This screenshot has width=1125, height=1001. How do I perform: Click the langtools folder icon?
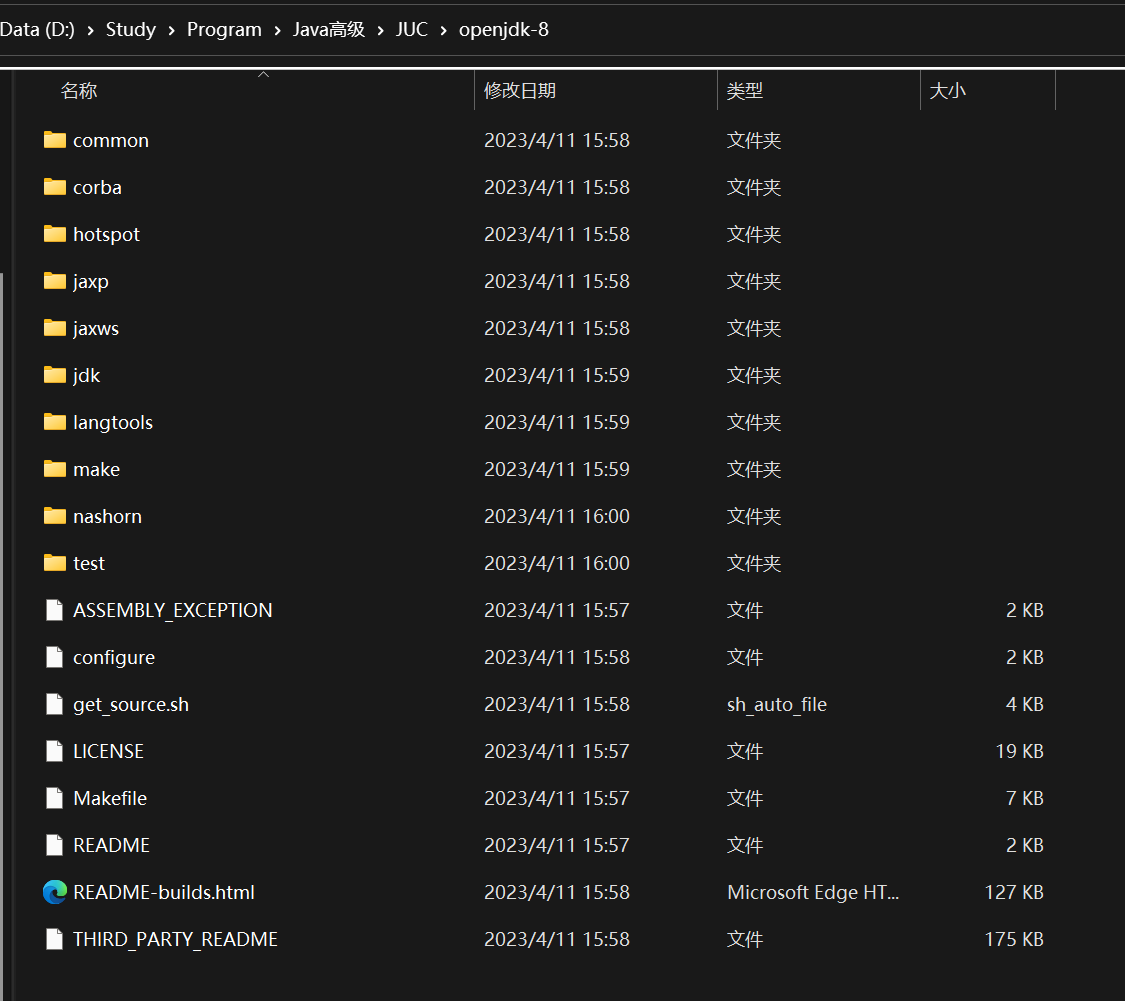(55, 422)
